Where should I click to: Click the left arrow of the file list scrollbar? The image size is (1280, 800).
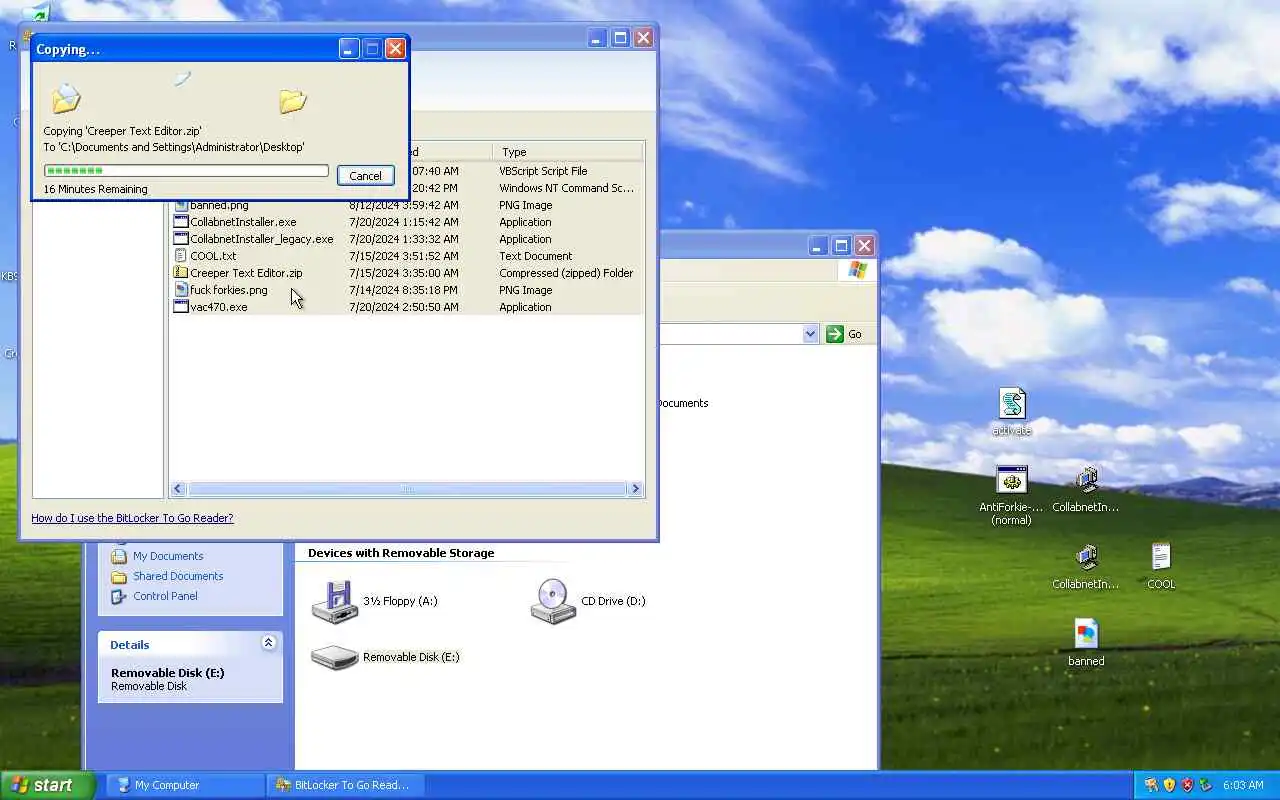point(179,489)
